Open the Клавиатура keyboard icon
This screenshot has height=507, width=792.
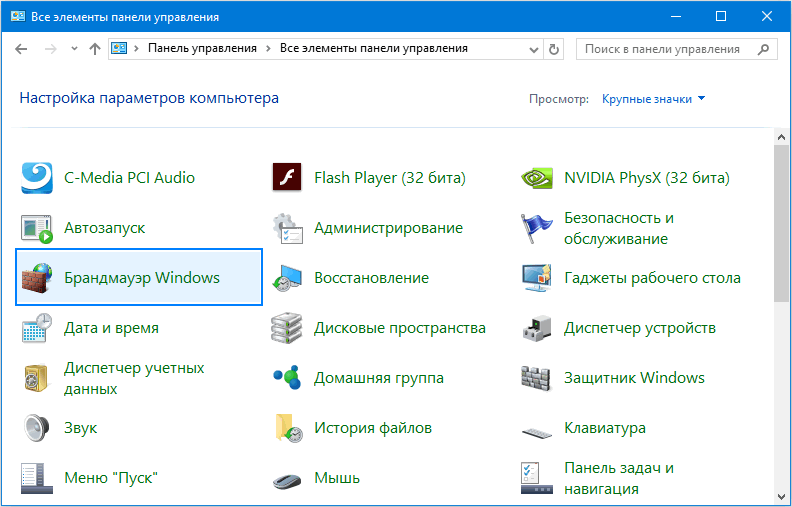pyautogui.click(x=537, y=429)
